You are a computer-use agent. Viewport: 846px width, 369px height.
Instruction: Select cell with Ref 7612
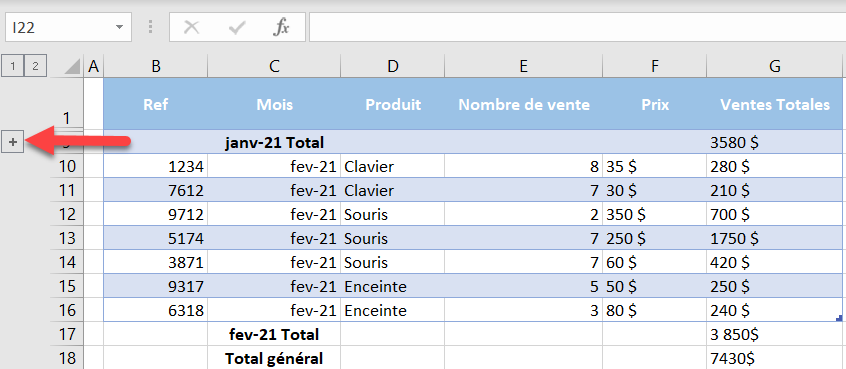coord(155,190)
